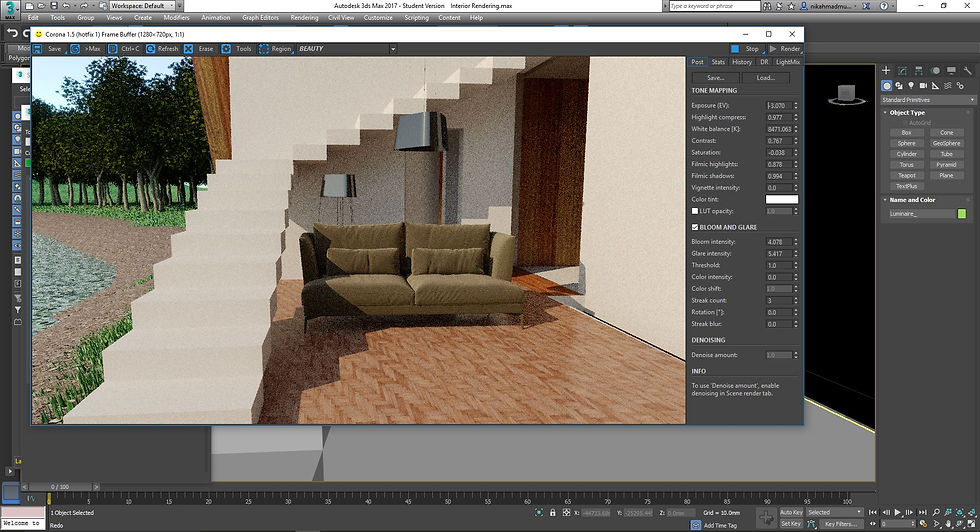This screenshot has width=980, height=532.
Task: Click the White balance [K] value field
Action: click(779, 129)
